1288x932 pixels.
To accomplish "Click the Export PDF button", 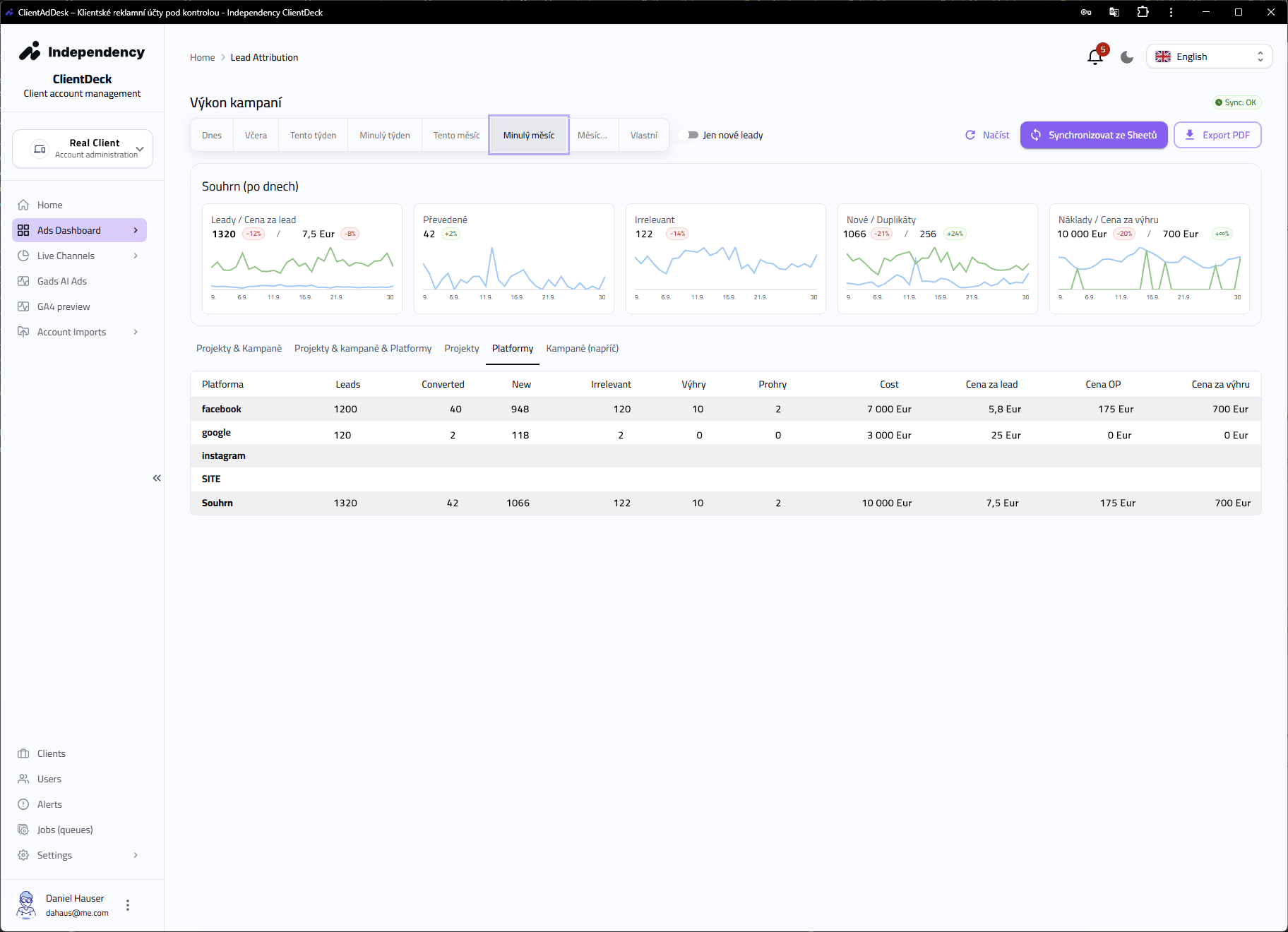I will (1217, 135).
